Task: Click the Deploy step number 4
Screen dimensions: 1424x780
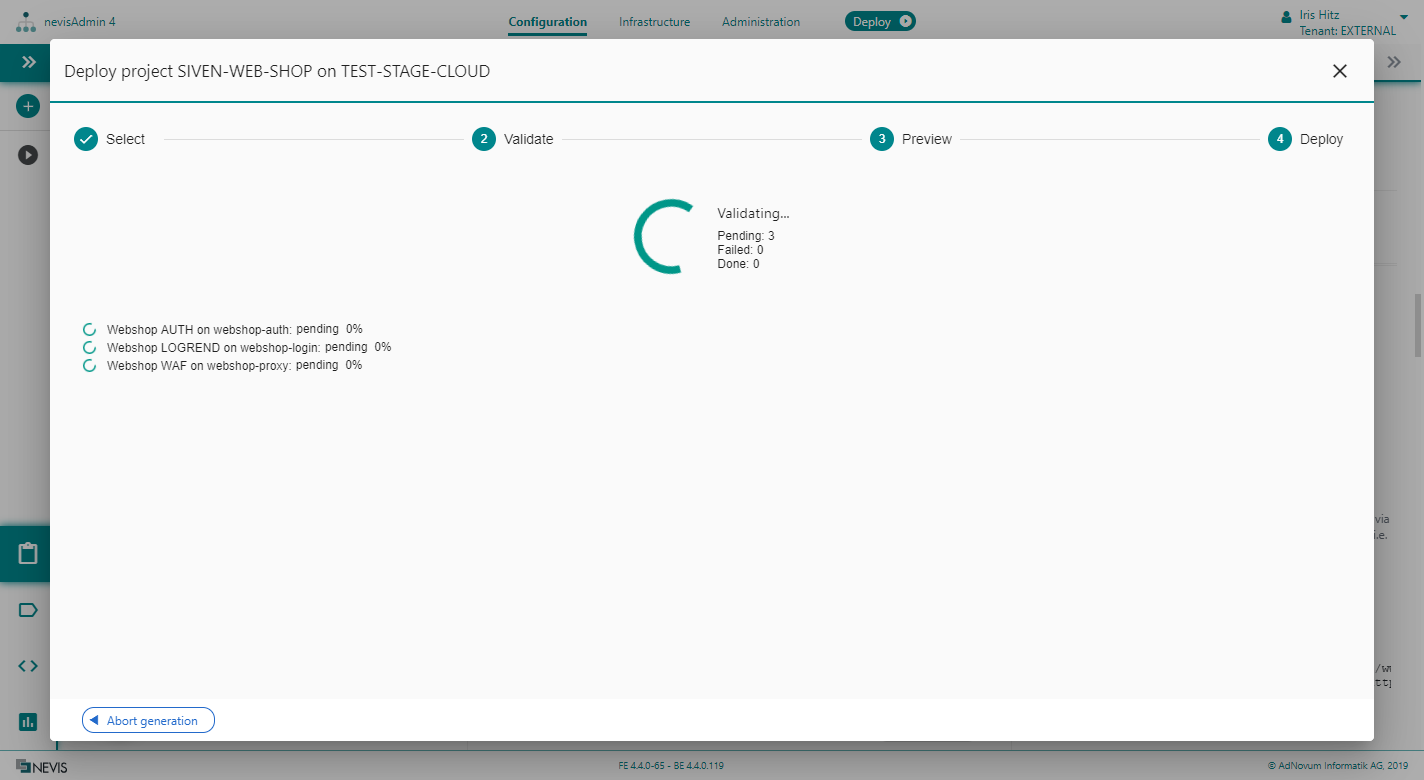Action: tap(1279, 139)
